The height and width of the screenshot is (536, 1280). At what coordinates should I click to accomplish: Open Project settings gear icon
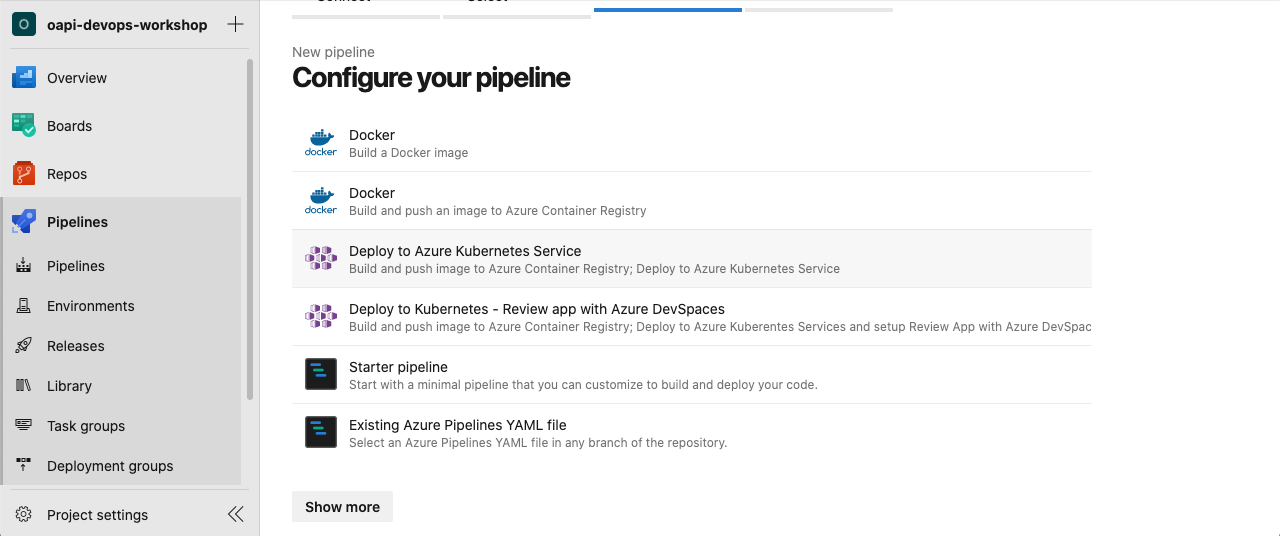point(24,515)
